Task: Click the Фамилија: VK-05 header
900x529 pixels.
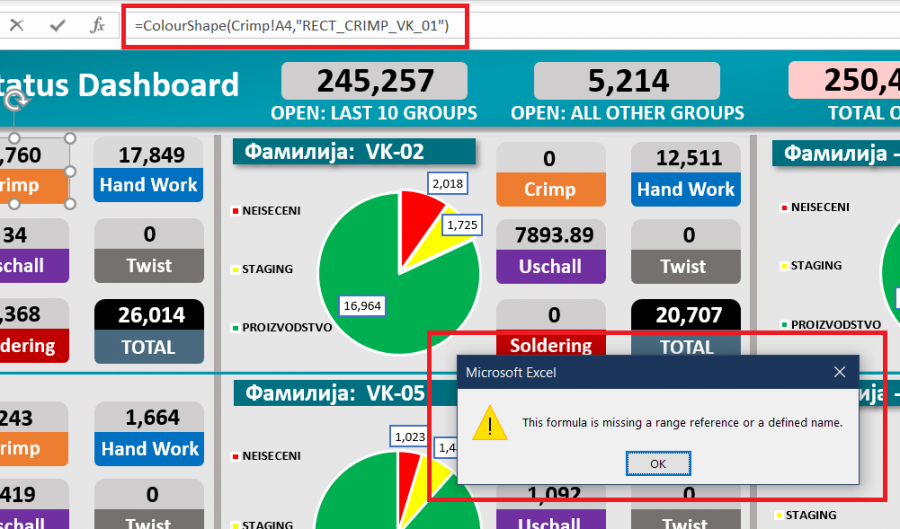Action: 344,393
